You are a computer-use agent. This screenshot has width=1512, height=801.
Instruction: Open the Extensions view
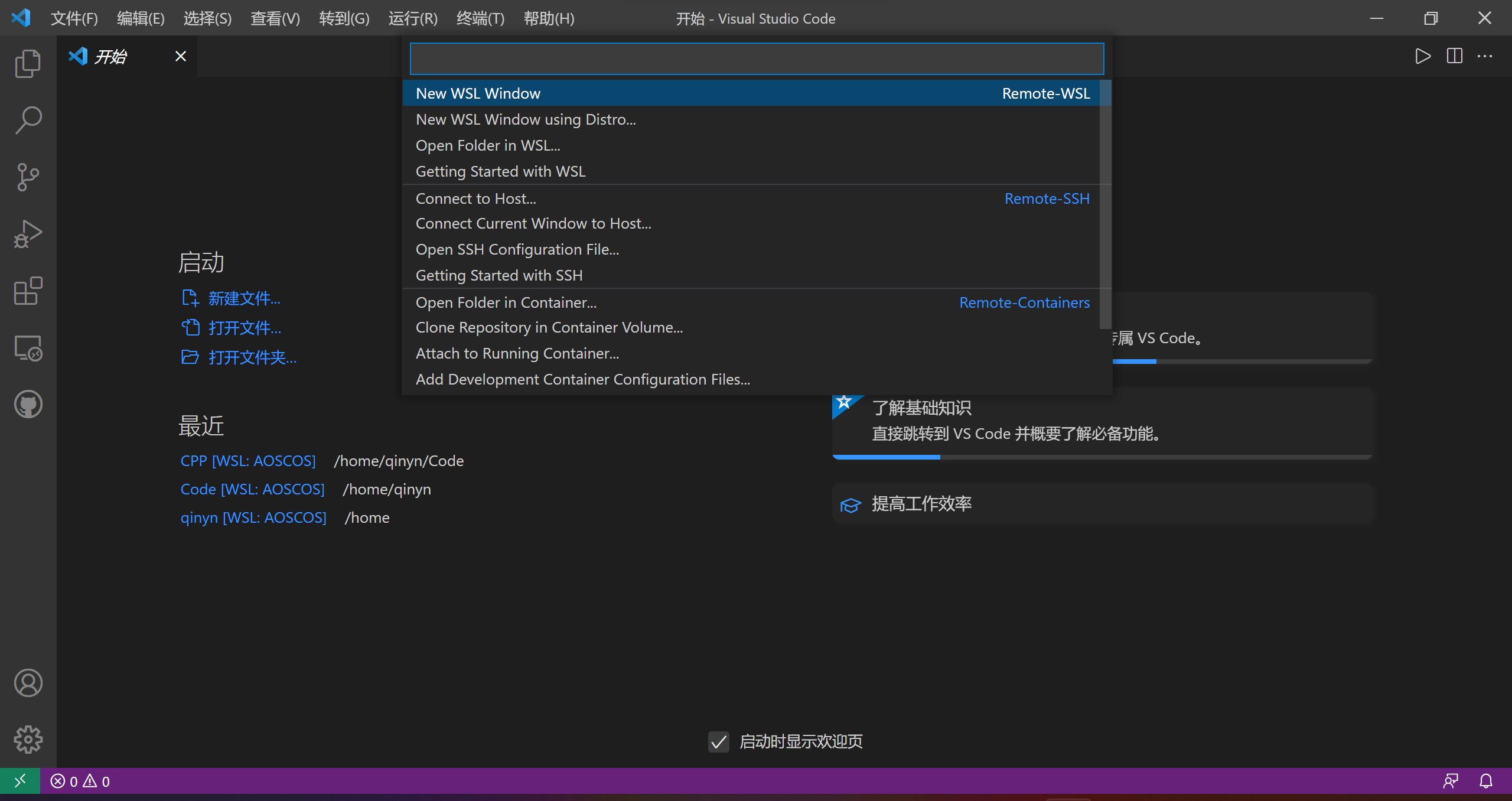pyautogui.click(x=27, y=291)
